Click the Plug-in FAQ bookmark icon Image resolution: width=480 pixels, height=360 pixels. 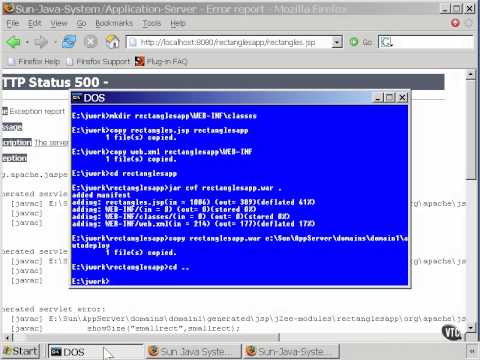[140, 61]
